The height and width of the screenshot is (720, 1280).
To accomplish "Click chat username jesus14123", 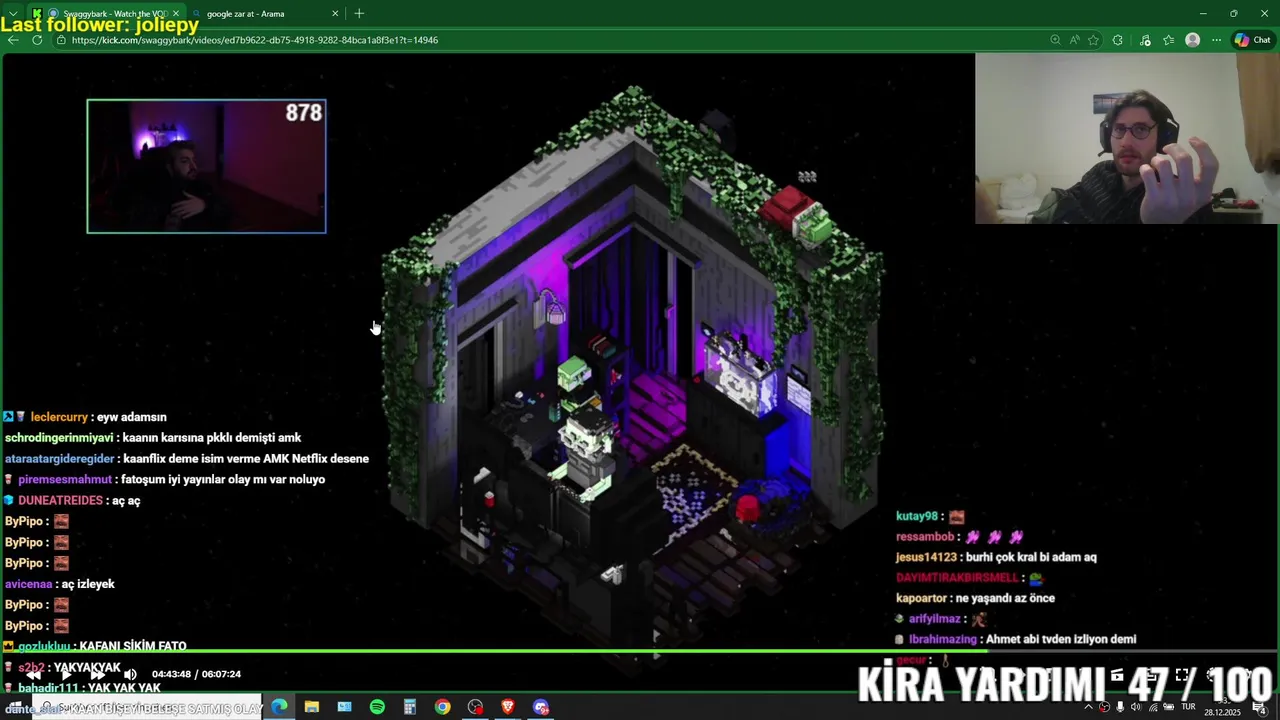I will 926,557.
